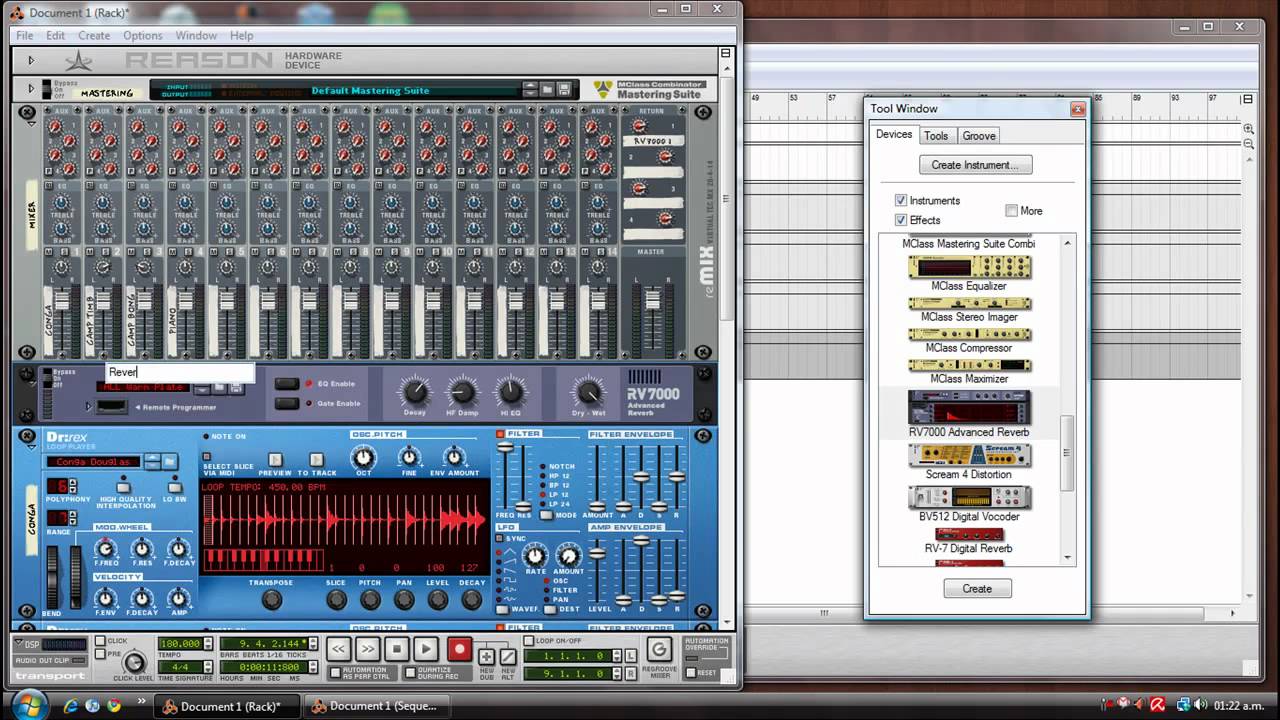Image resolution: width=1280 pixels, height=720 pixels.
Task: Click the Dr.Rex LFO Waveform button
Action: [x=502, y=609]
